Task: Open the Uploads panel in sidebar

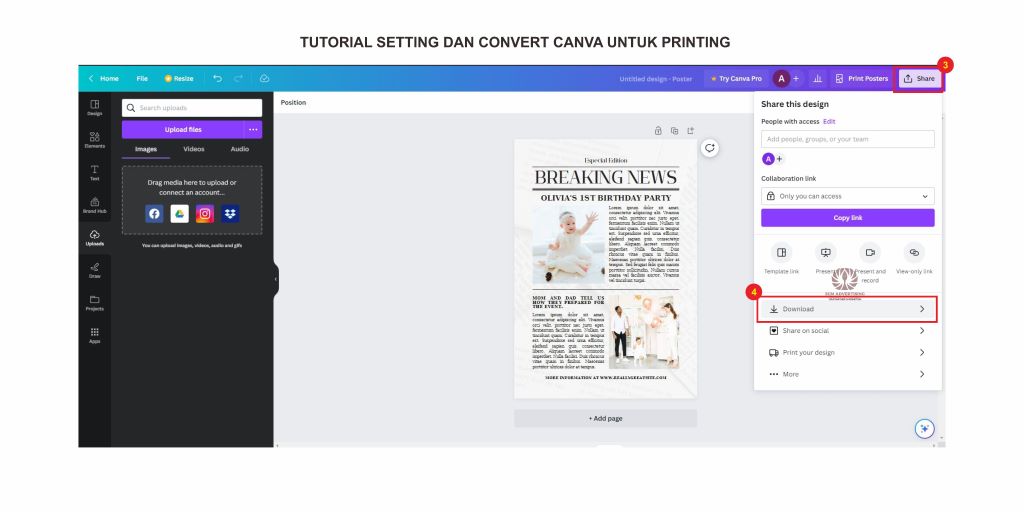Action: [95, 238]
